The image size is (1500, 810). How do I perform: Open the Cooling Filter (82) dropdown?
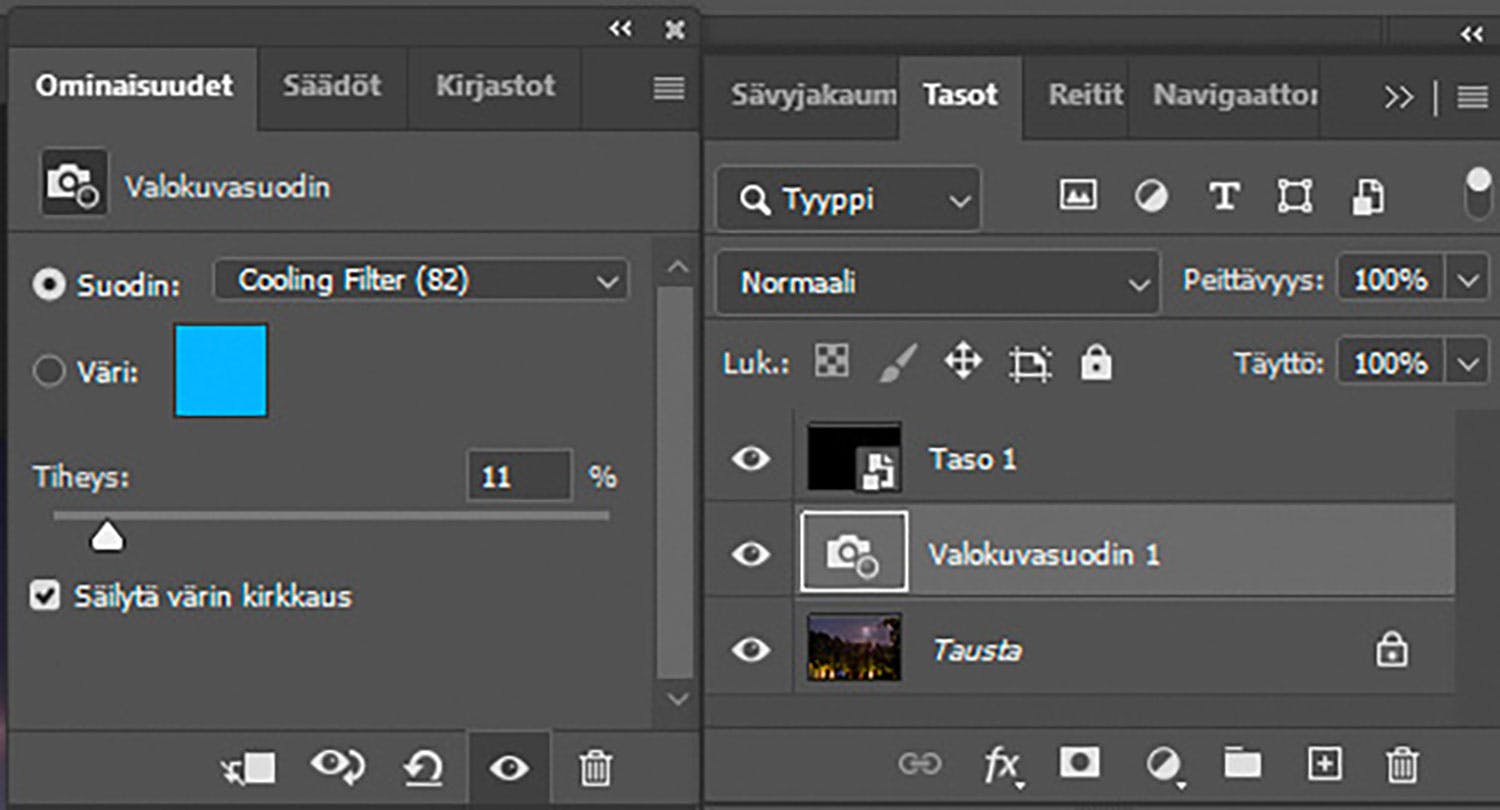[421, 281]
